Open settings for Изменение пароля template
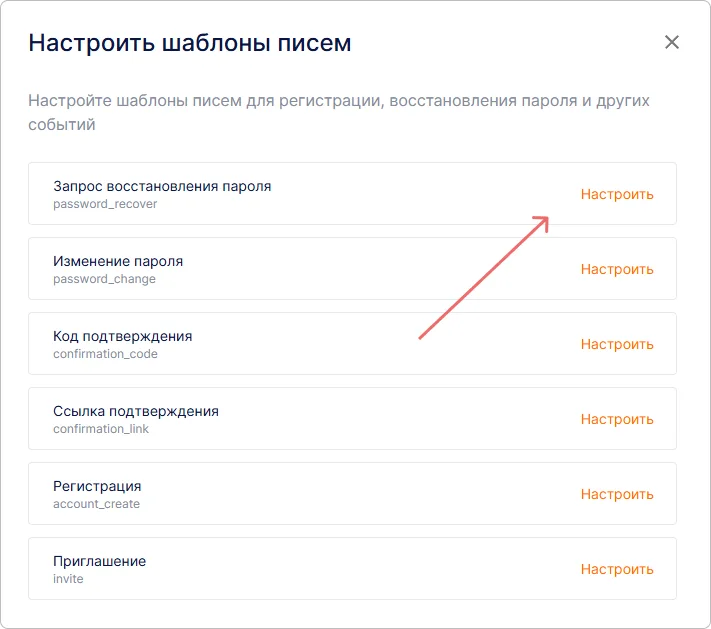 617,269
